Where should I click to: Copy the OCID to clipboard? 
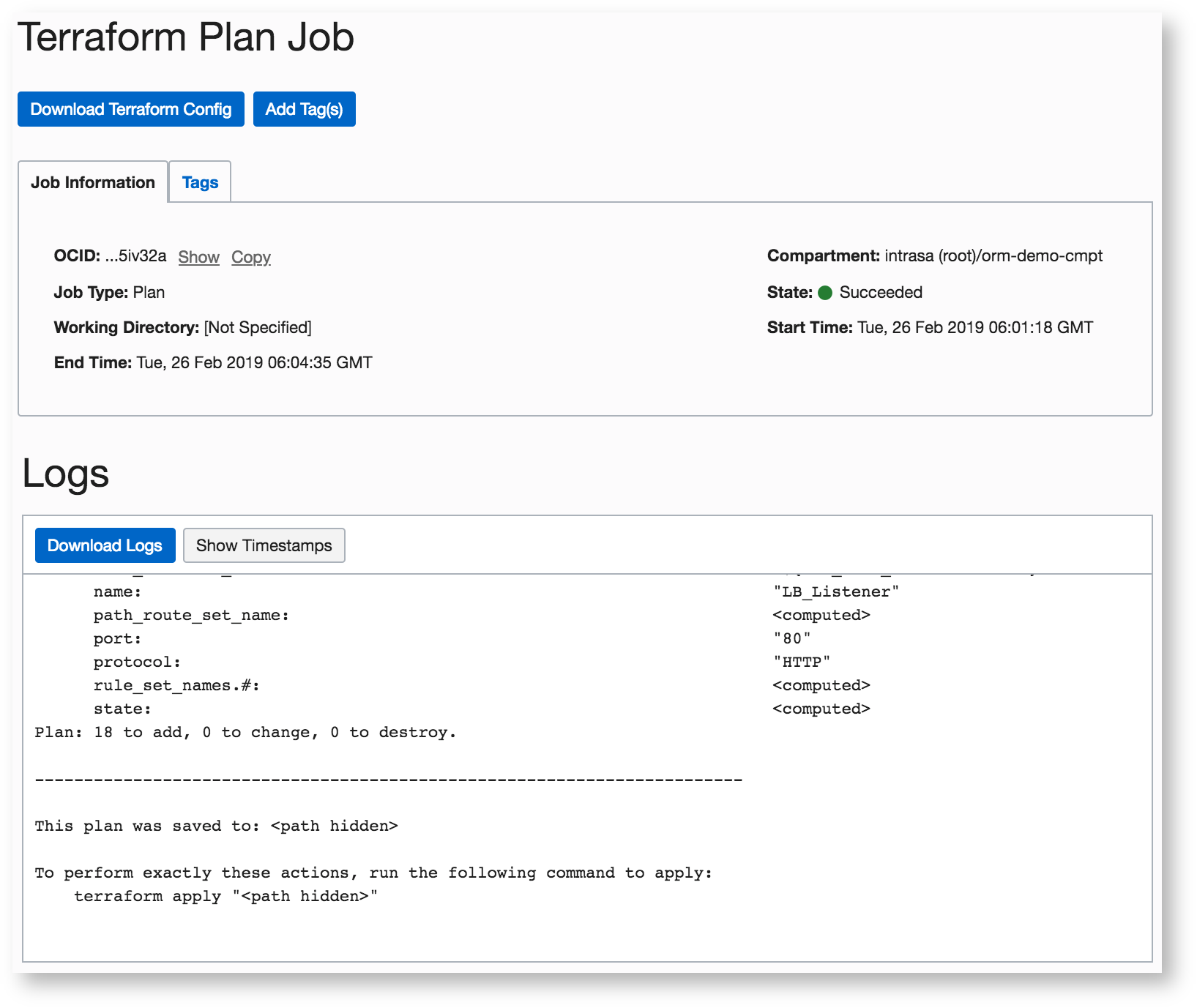pos(251,257)
